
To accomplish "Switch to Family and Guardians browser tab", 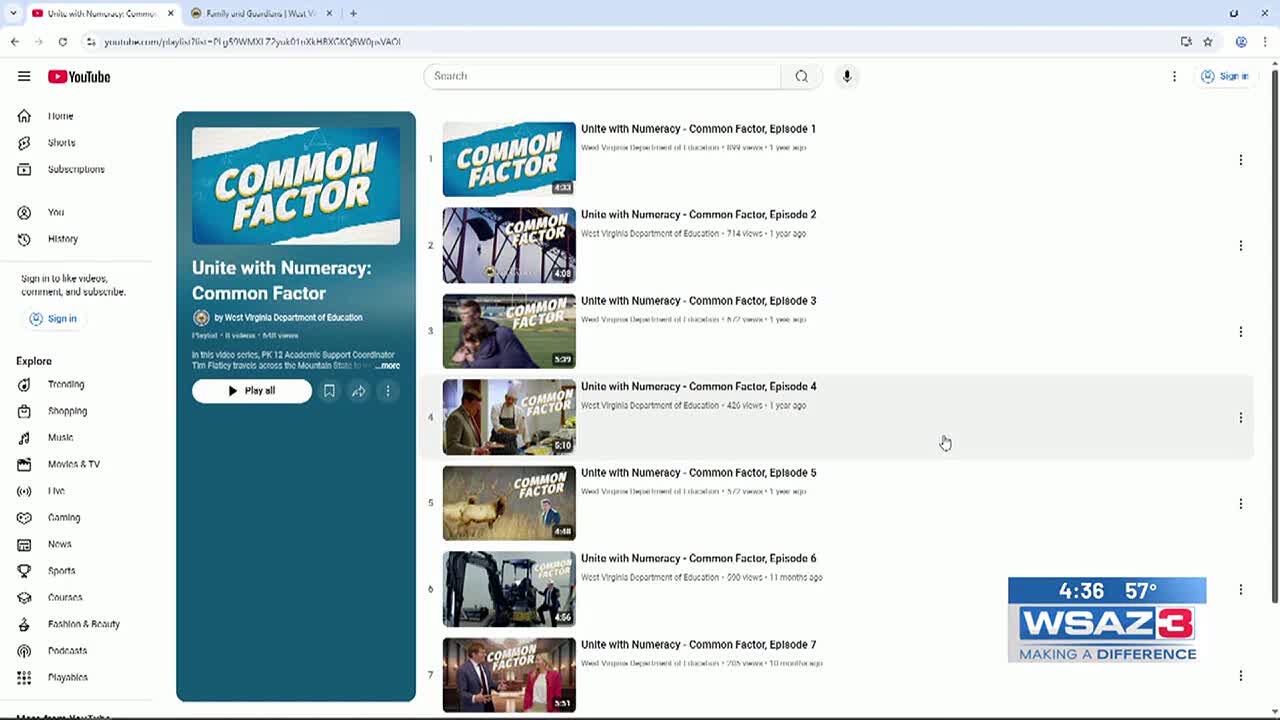I will tap(260, 14).
